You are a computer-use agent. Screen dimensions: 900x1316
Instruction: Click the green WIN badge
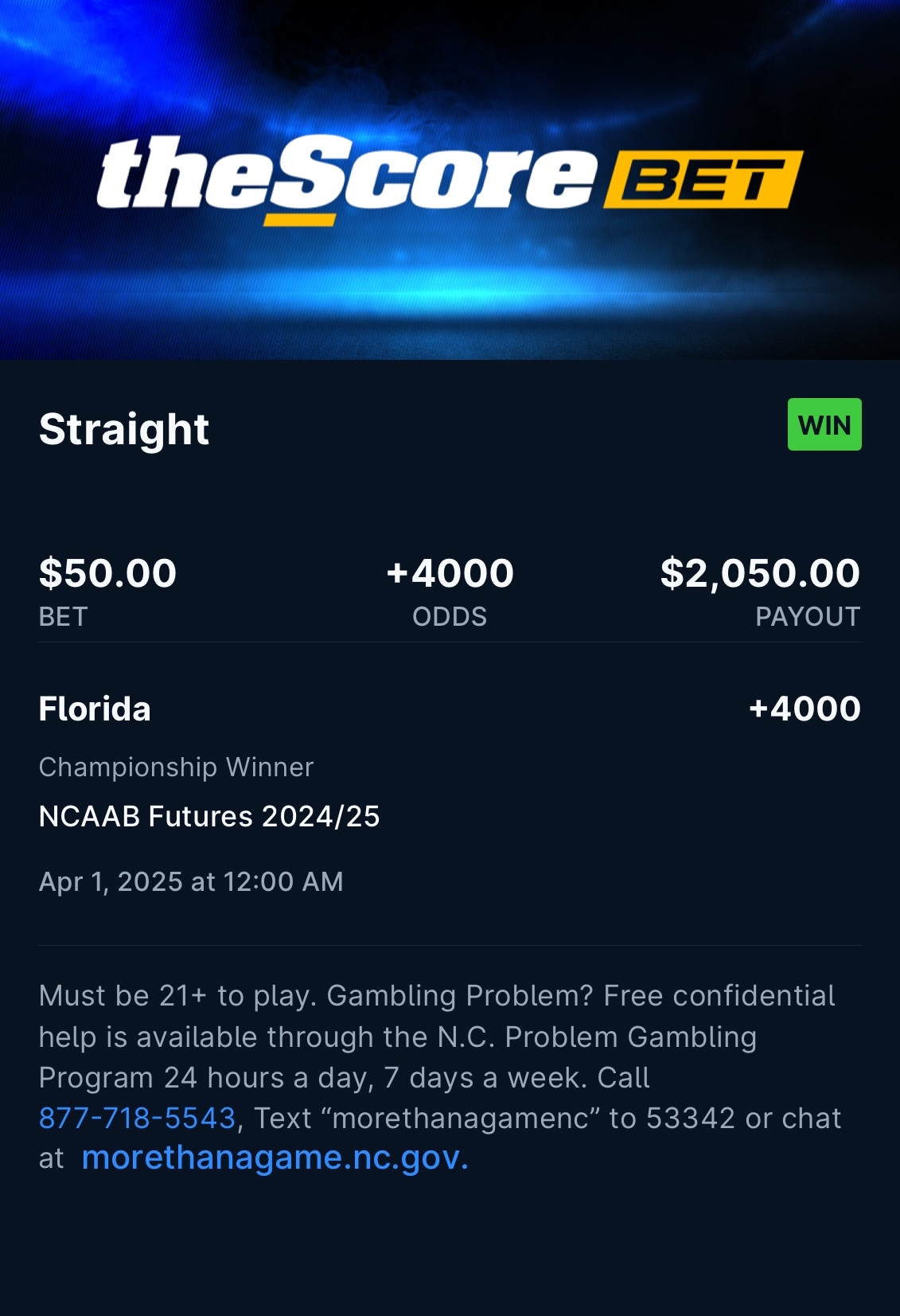coord(824,425)
